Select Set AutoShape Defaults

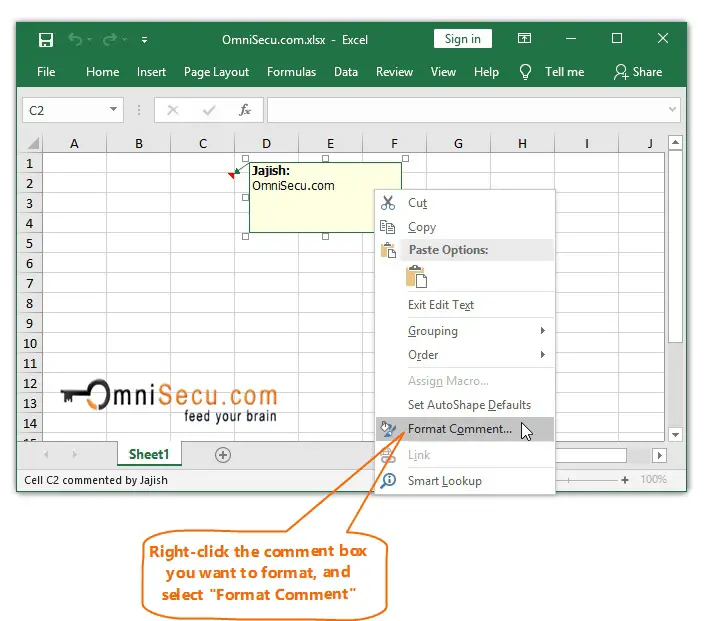(465, 405)
